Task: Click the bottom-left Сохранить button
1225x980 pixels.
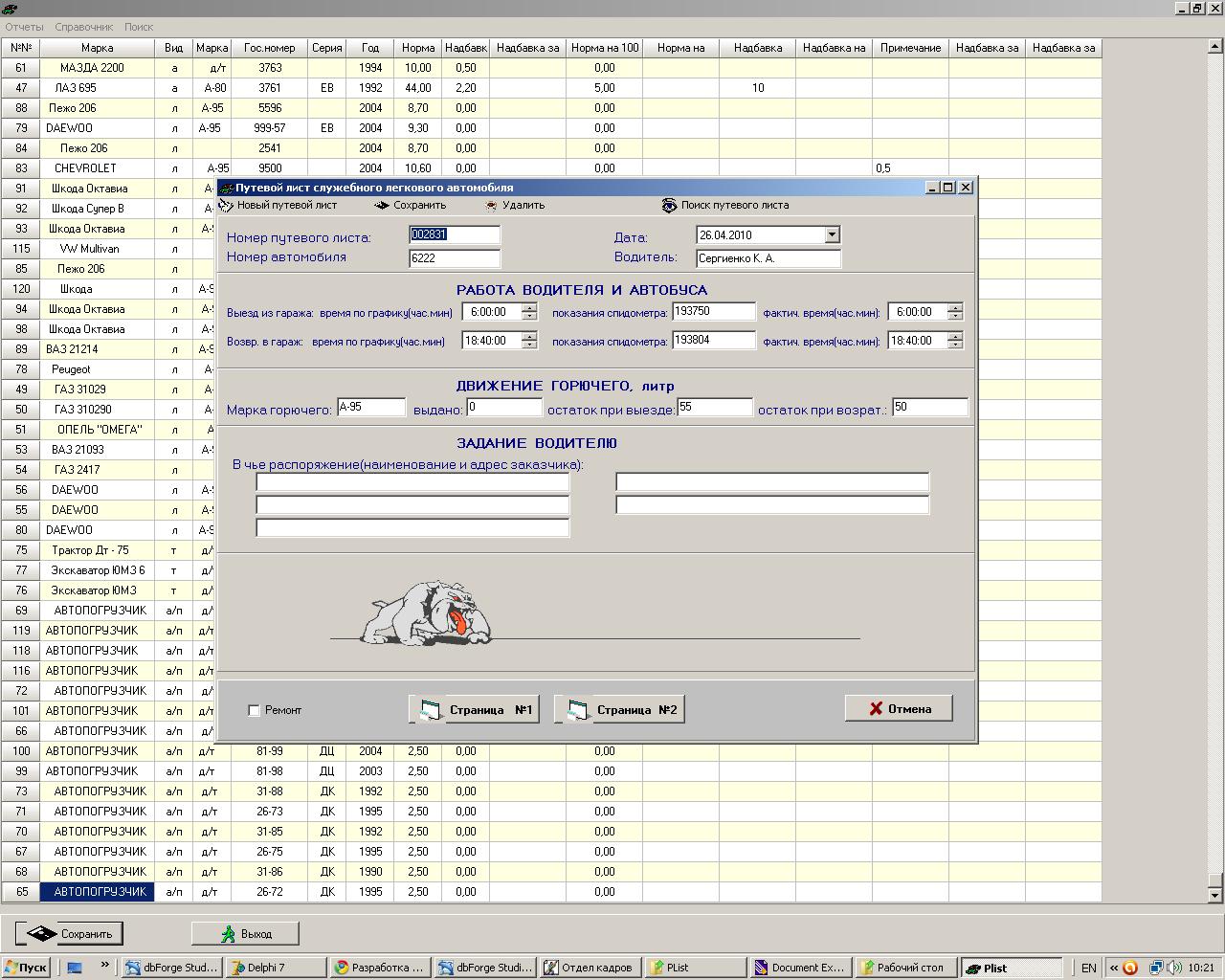Action: (x=69, y=933)
